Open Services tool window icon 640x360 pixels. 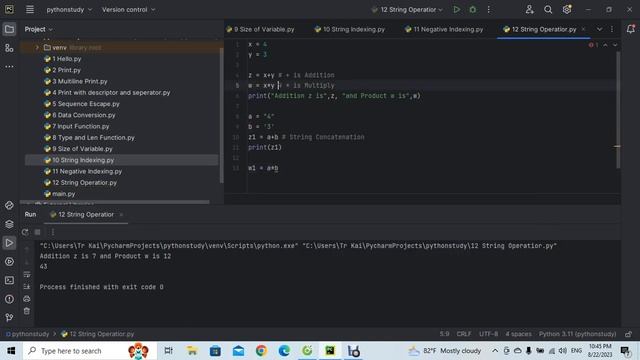9,262
